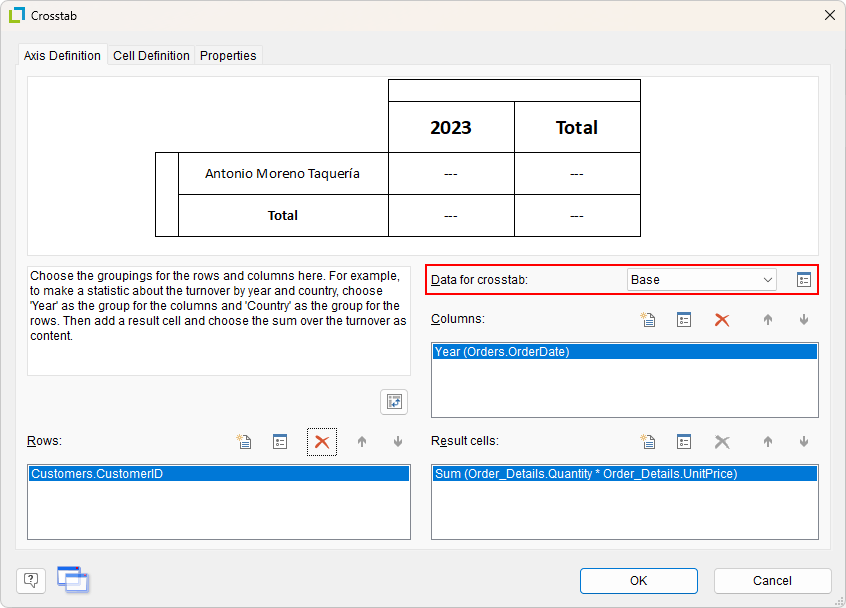Image resolution: width=846 pixels, height=608 pixels.
Task: Switch to the Cell Definition tab
Action: tap(151, 56)
